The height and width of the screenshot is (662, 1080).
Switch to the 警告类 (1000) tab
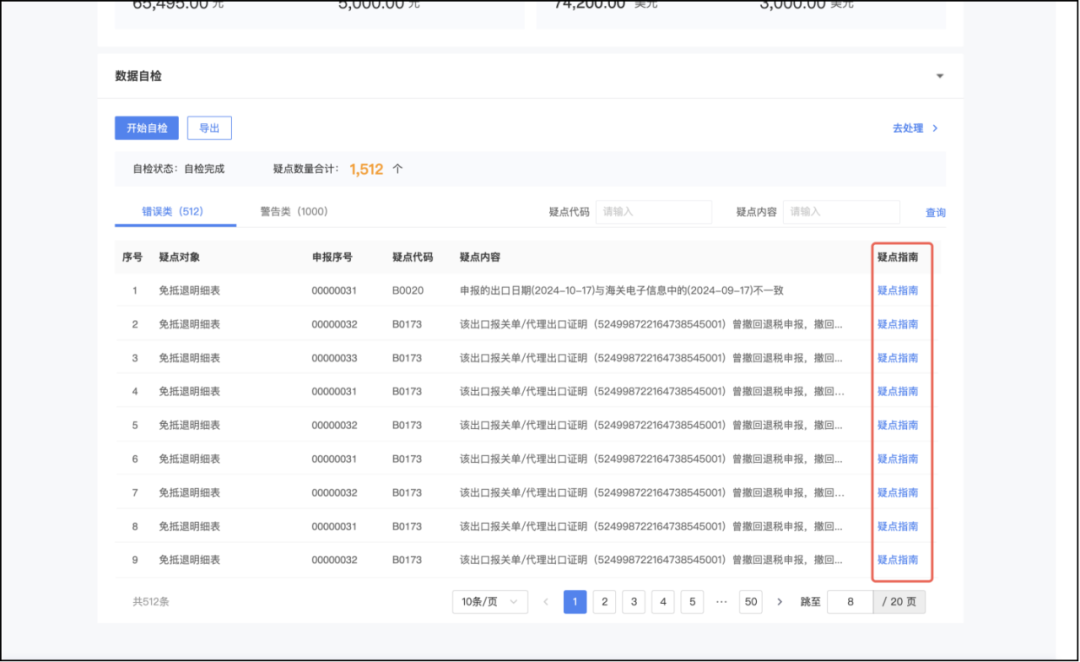pyautogui.click(x=293, y=211)
